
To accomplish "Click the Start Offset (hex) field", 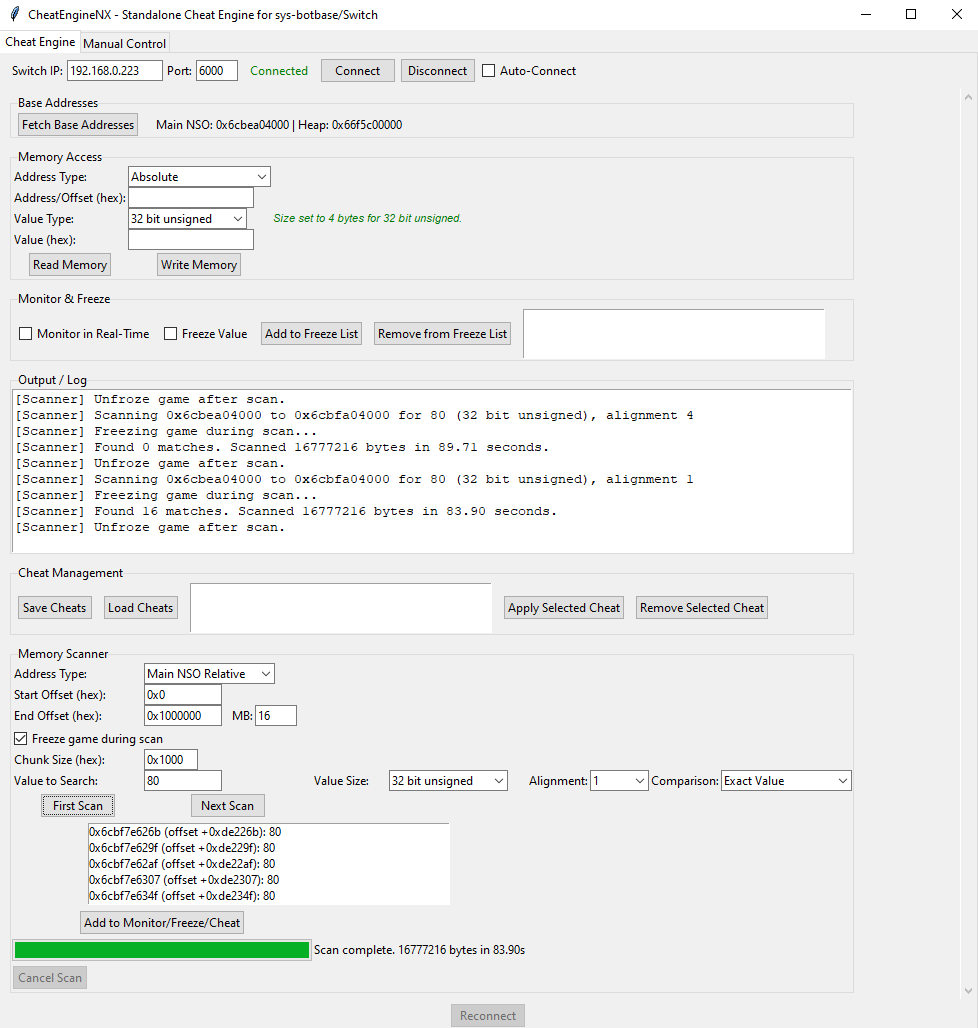I will (x=183, y=694).
